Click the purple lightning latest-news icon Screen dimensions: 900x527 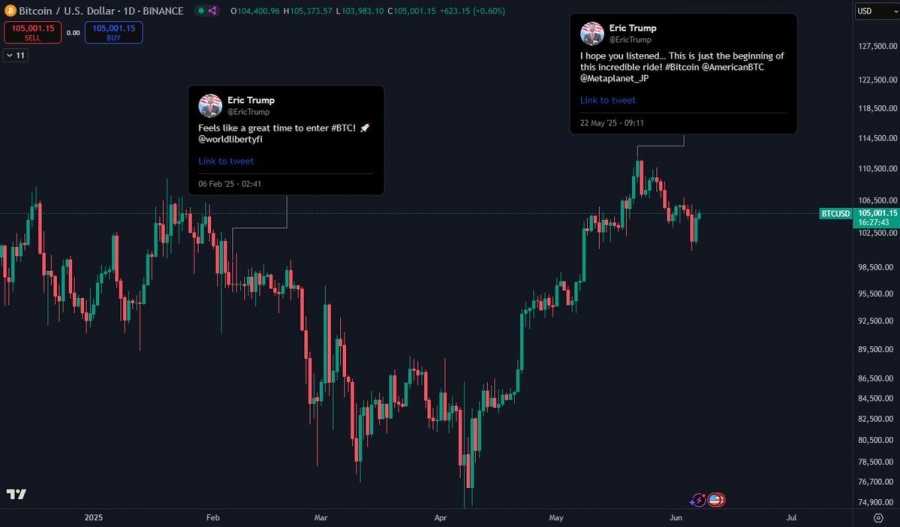(x=698, y=500)
